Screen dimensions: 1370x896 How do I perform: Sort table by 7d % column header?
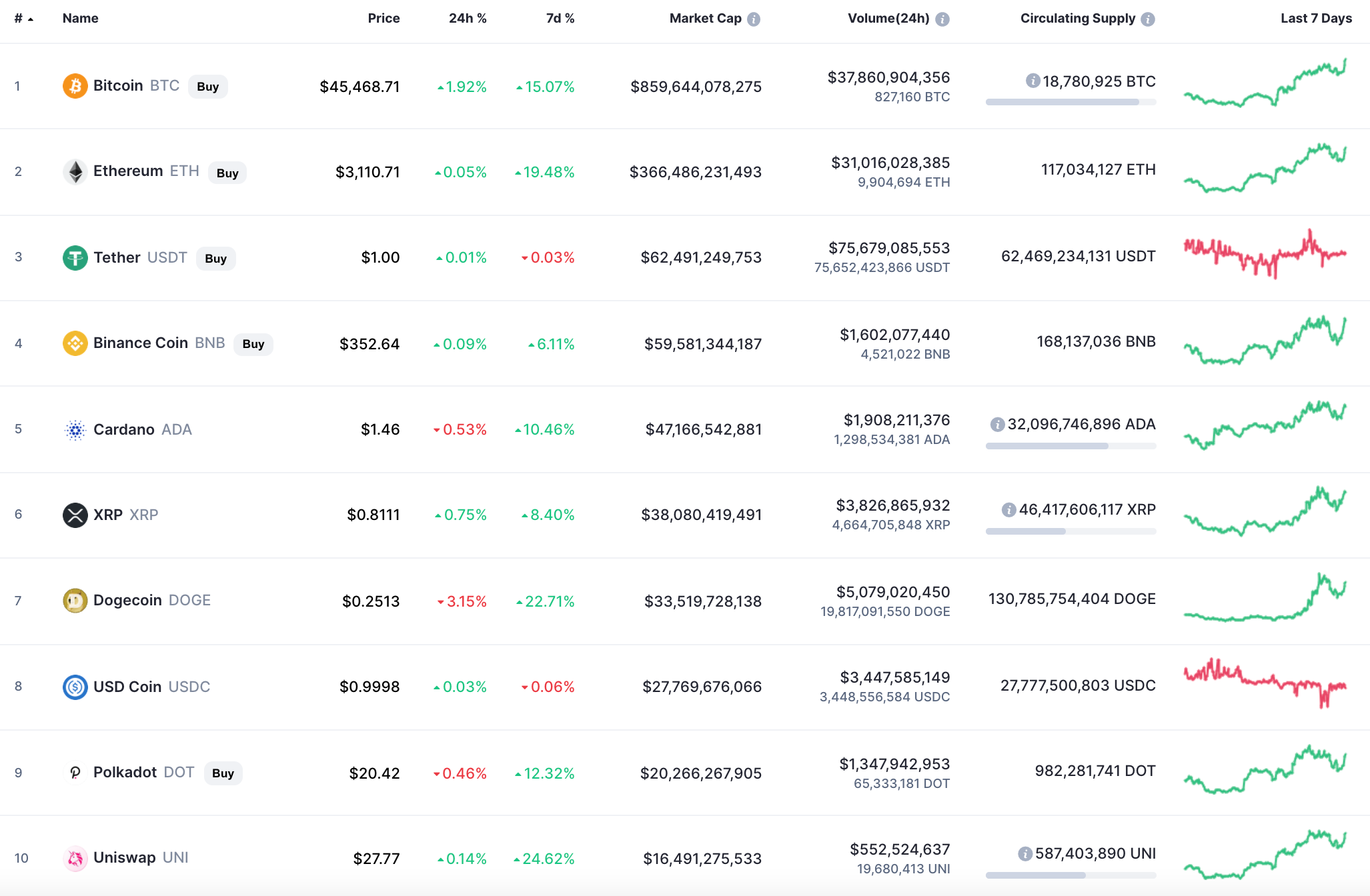click(560, 19)
